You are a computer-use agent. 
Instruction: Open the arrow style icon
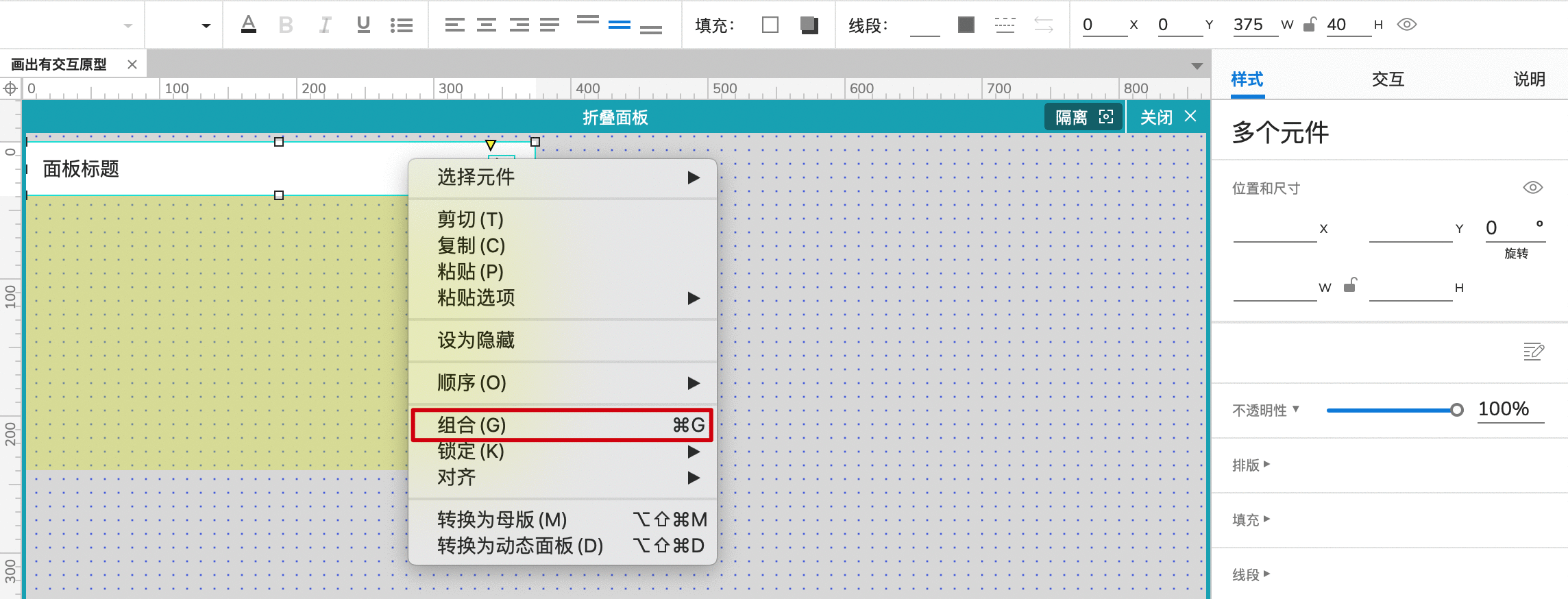pyautogui.click(x=1044, y=25)
